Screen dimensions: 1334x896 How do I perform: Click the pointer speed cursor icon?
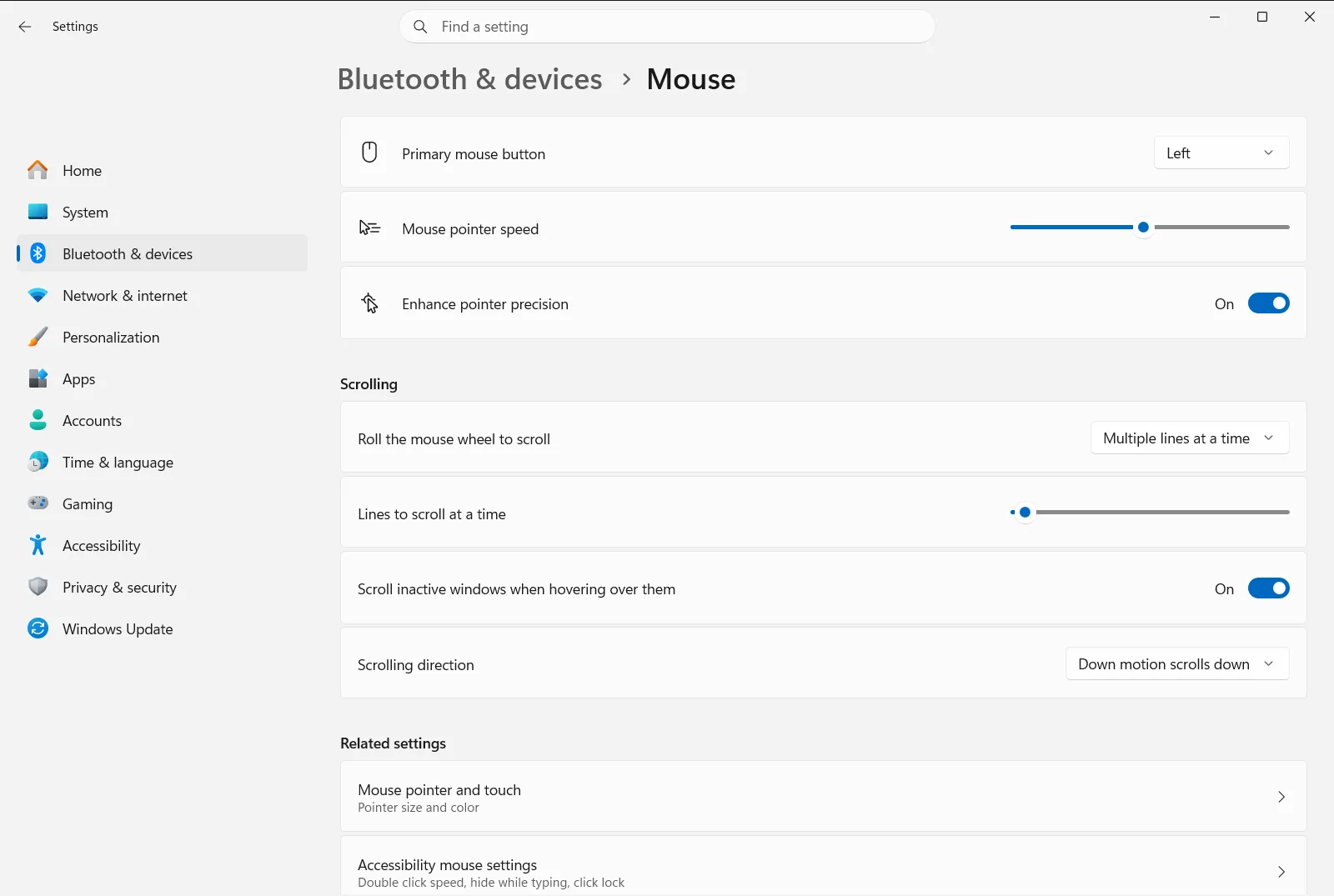point(369,228)
